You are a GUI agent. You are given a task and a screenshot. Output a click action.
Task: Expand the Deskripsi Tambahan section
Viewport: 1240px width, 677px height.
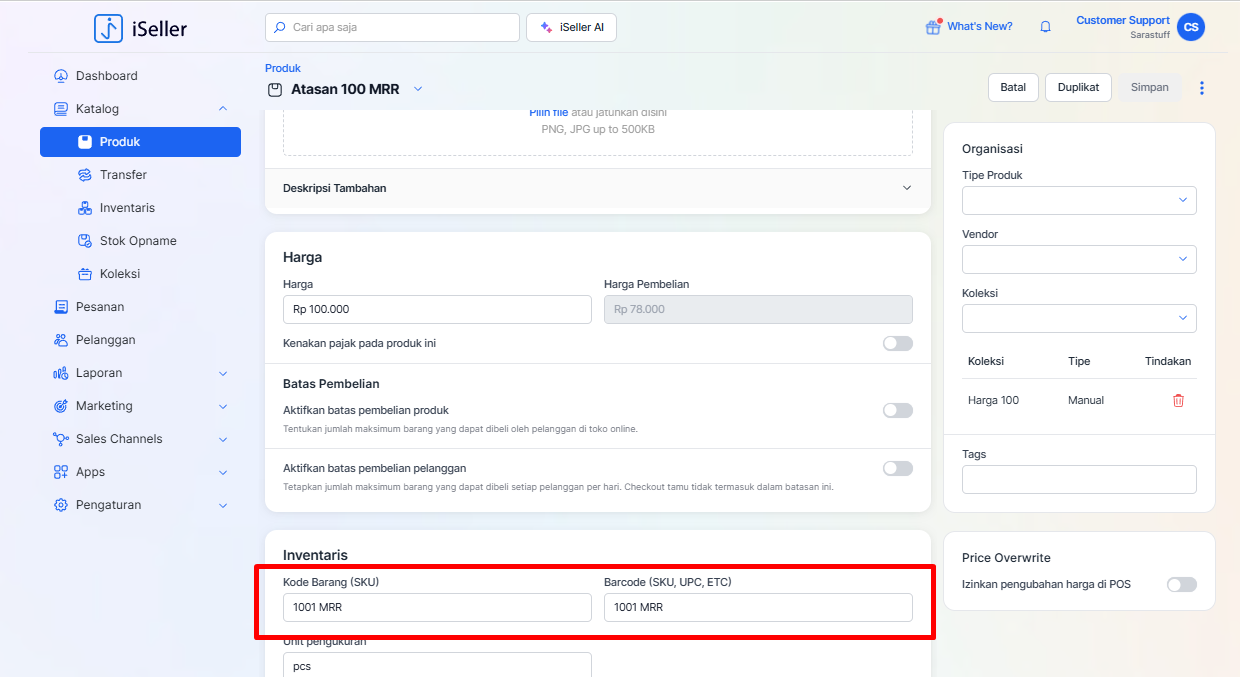[x=906, y=188]
